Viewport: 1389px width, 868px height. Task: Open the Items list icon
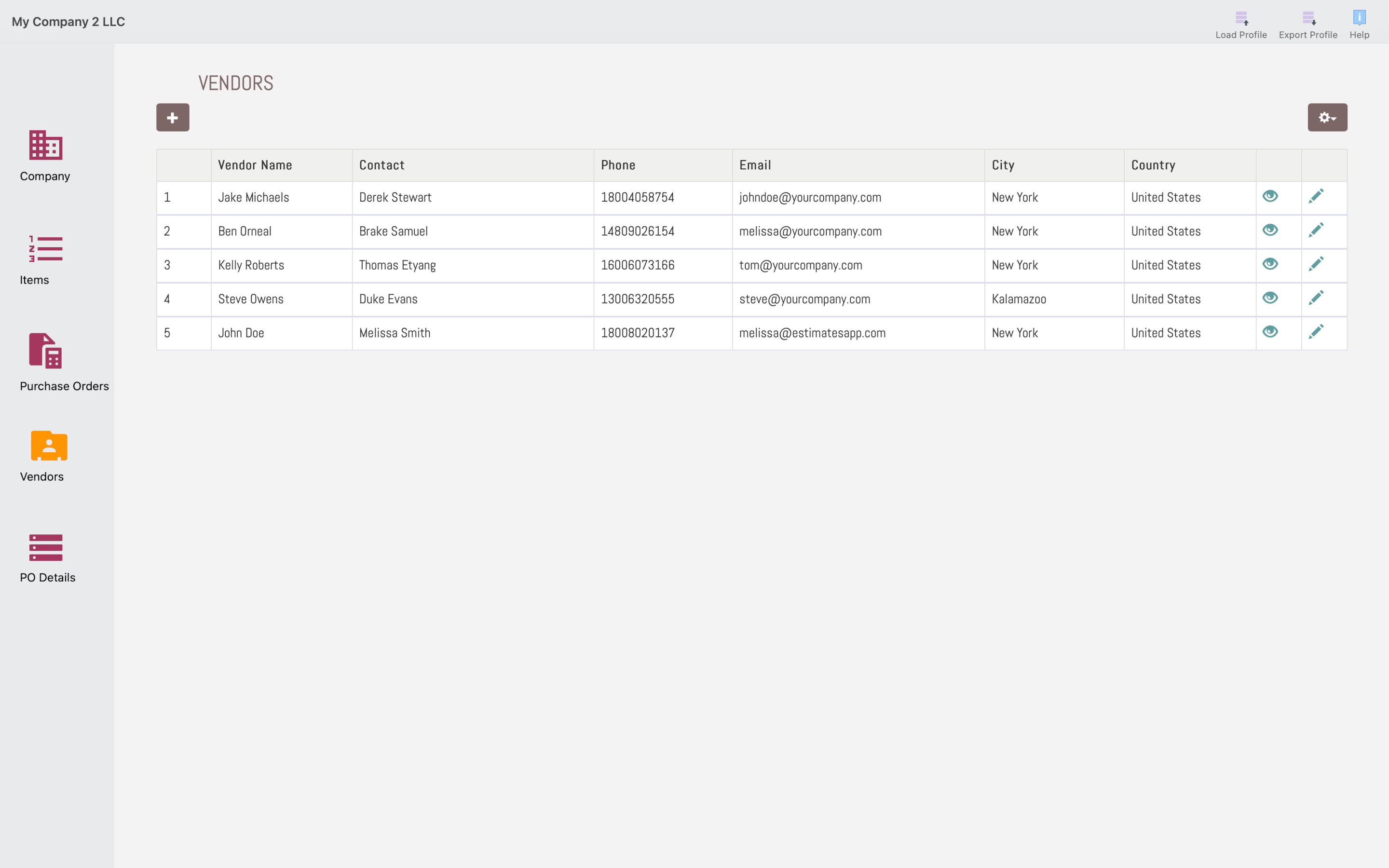click(46, 248)
